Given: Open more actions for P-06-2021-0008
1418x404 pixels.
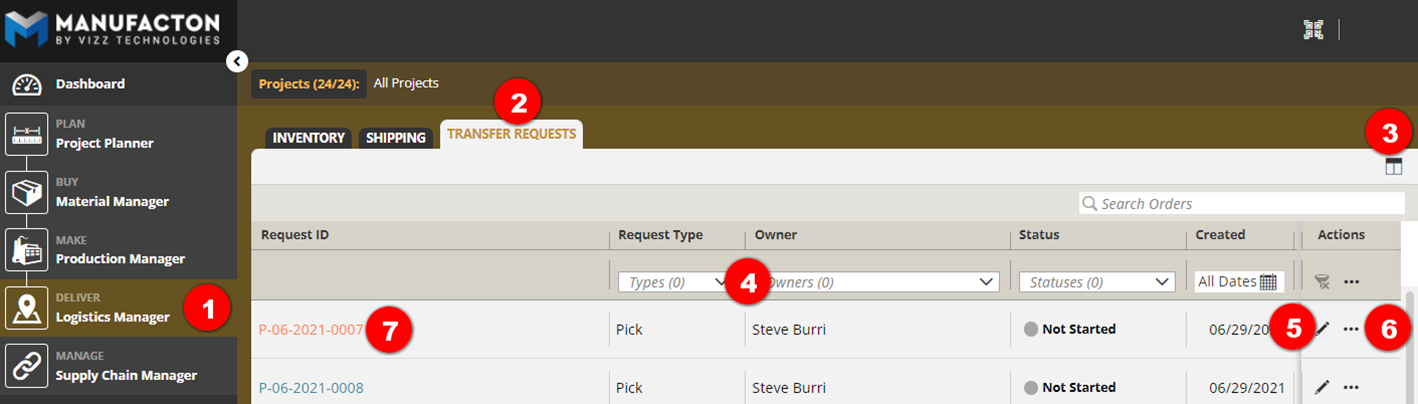Looking at the screenshot, I should tap(1351, 387).
